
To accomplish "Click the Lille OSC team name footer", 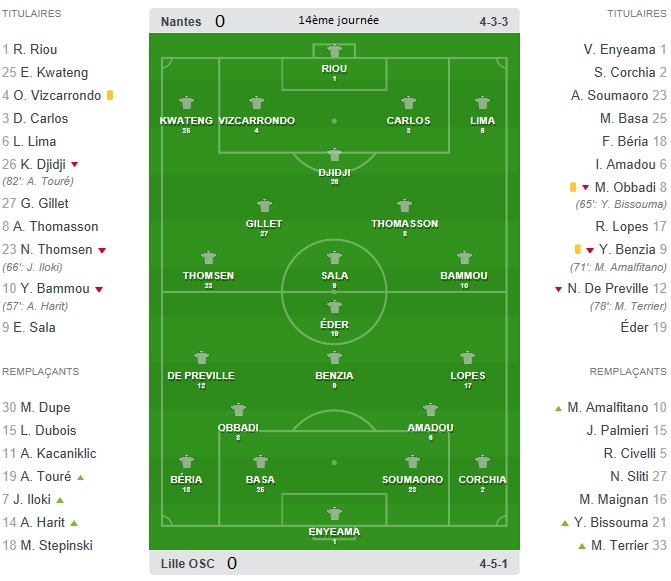I will (187, 563).
